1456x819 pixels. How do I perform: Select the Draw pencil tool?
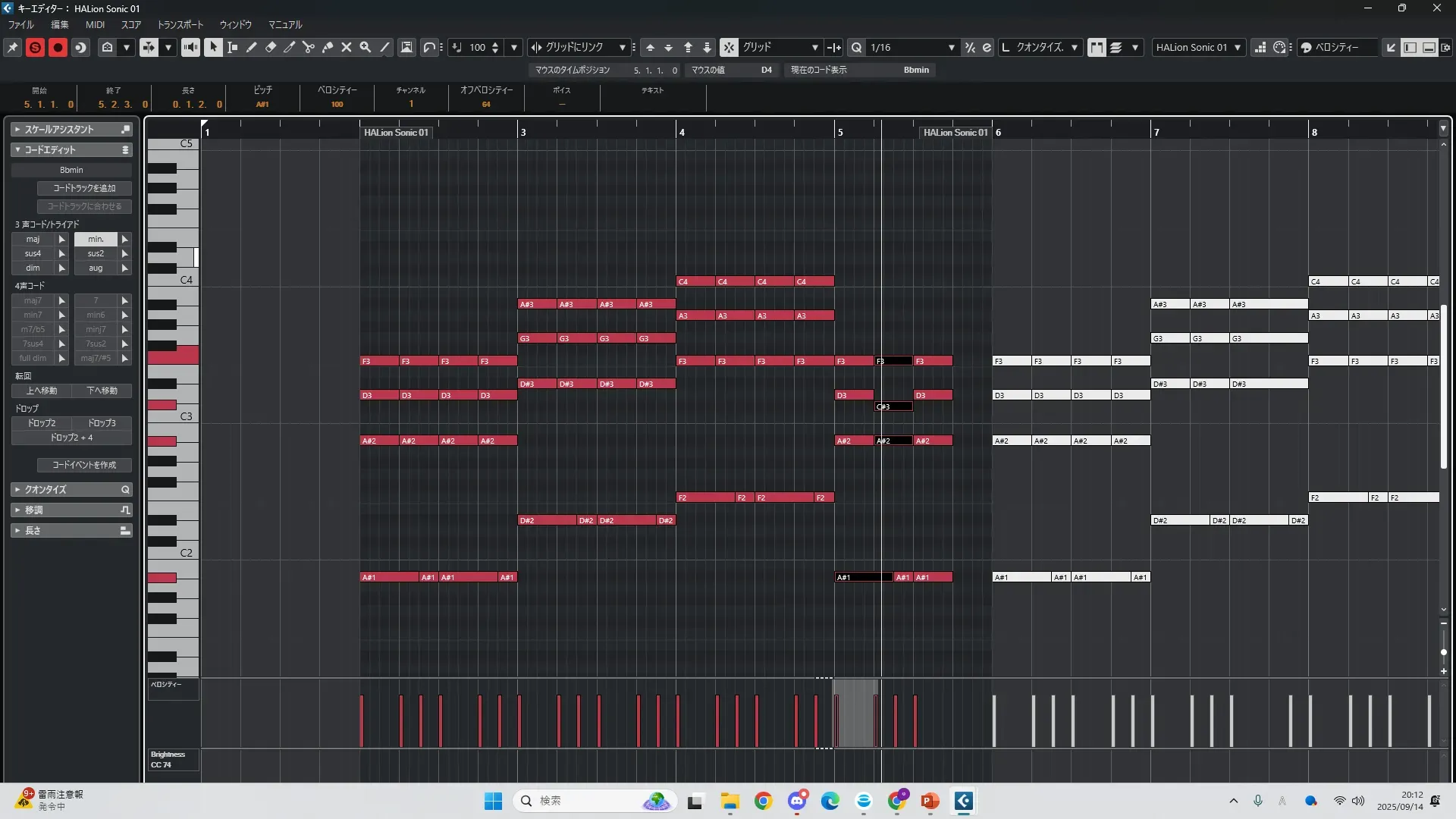[x=252, y=47]
